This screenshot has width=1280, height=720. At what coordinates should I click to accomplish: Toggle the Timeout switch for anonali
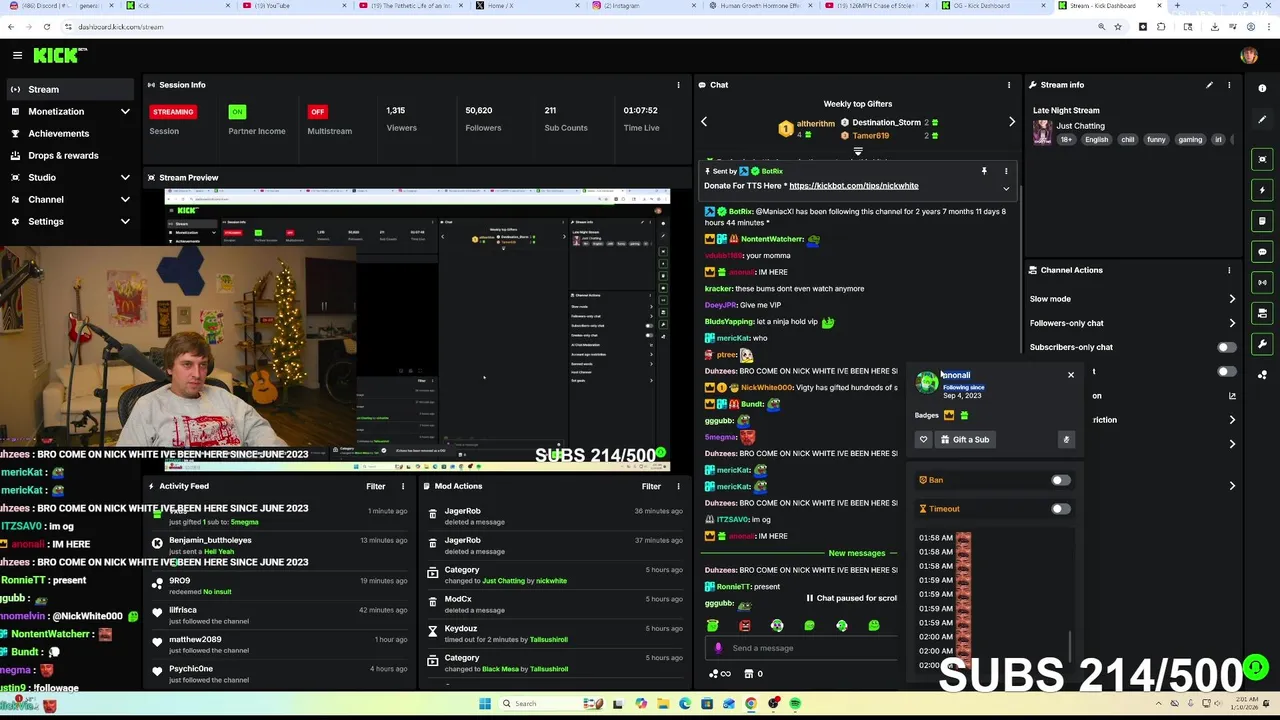tap(1060, 509)
